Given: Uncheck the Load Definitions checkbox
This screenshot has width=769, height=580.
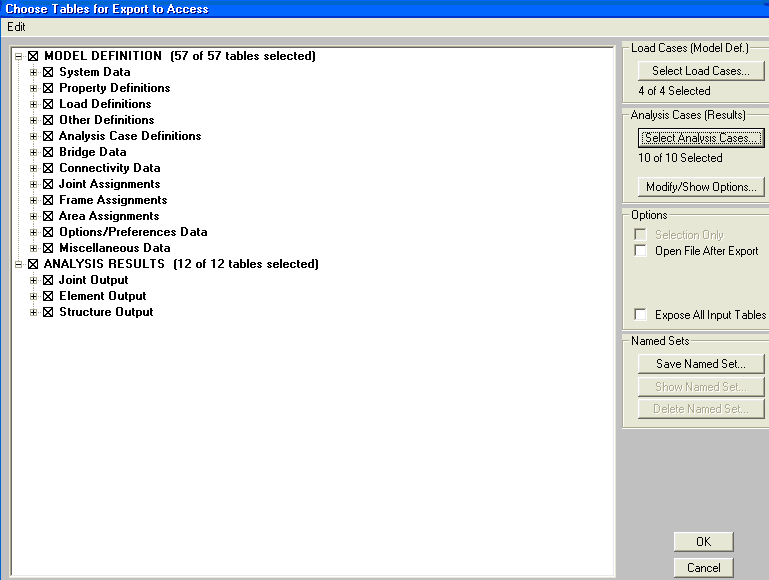Looking at the screenshot, I should click(48, 104).
